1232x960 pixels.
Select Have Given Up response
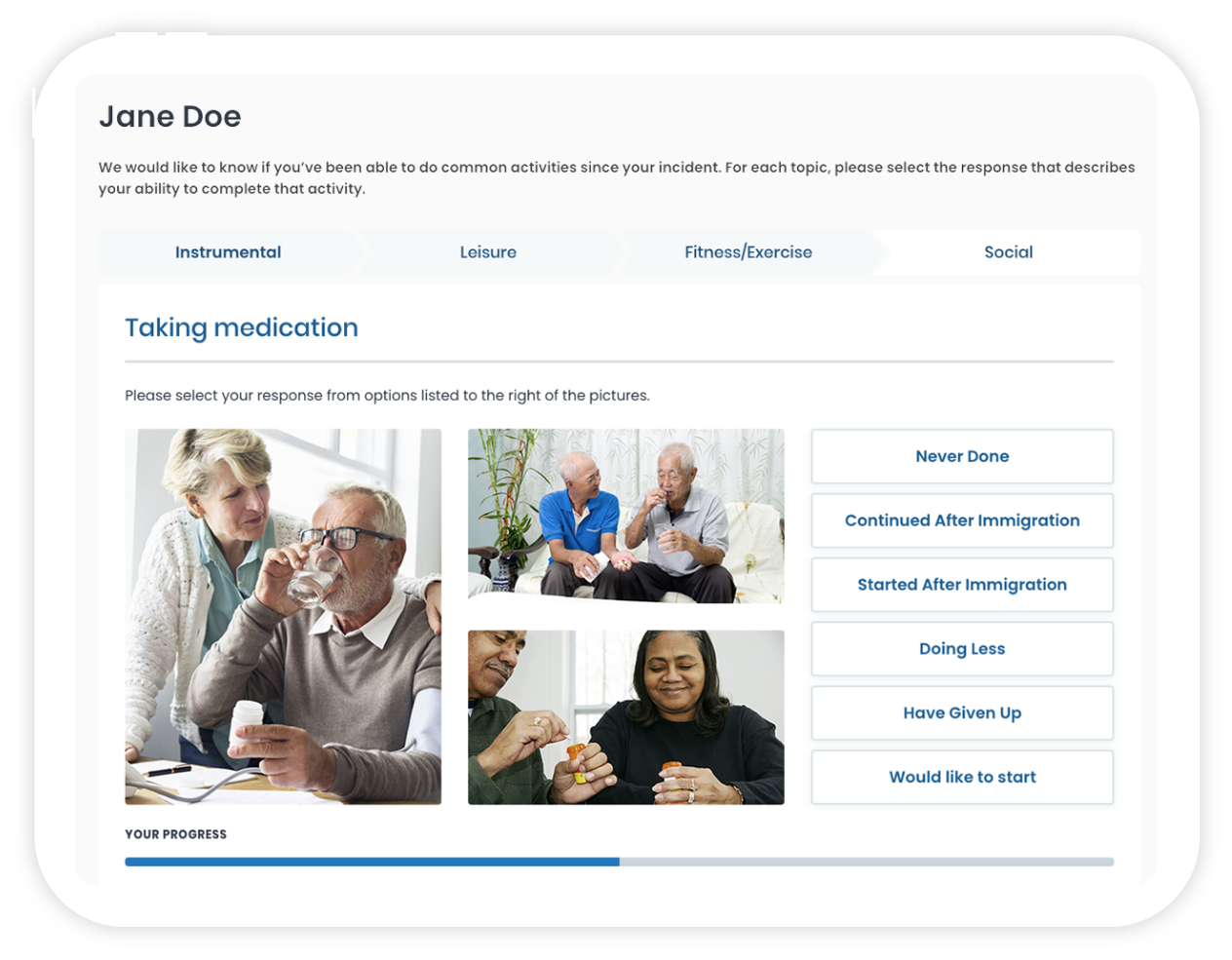962,713
